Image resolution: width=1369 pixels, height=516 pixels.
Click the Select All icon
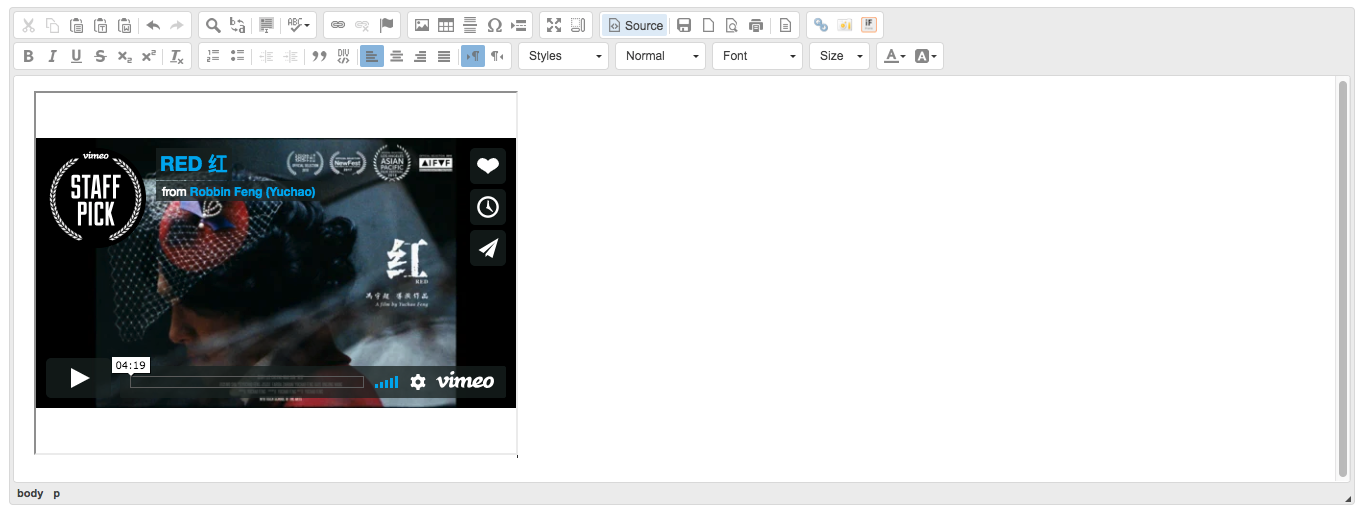[265, 25]
